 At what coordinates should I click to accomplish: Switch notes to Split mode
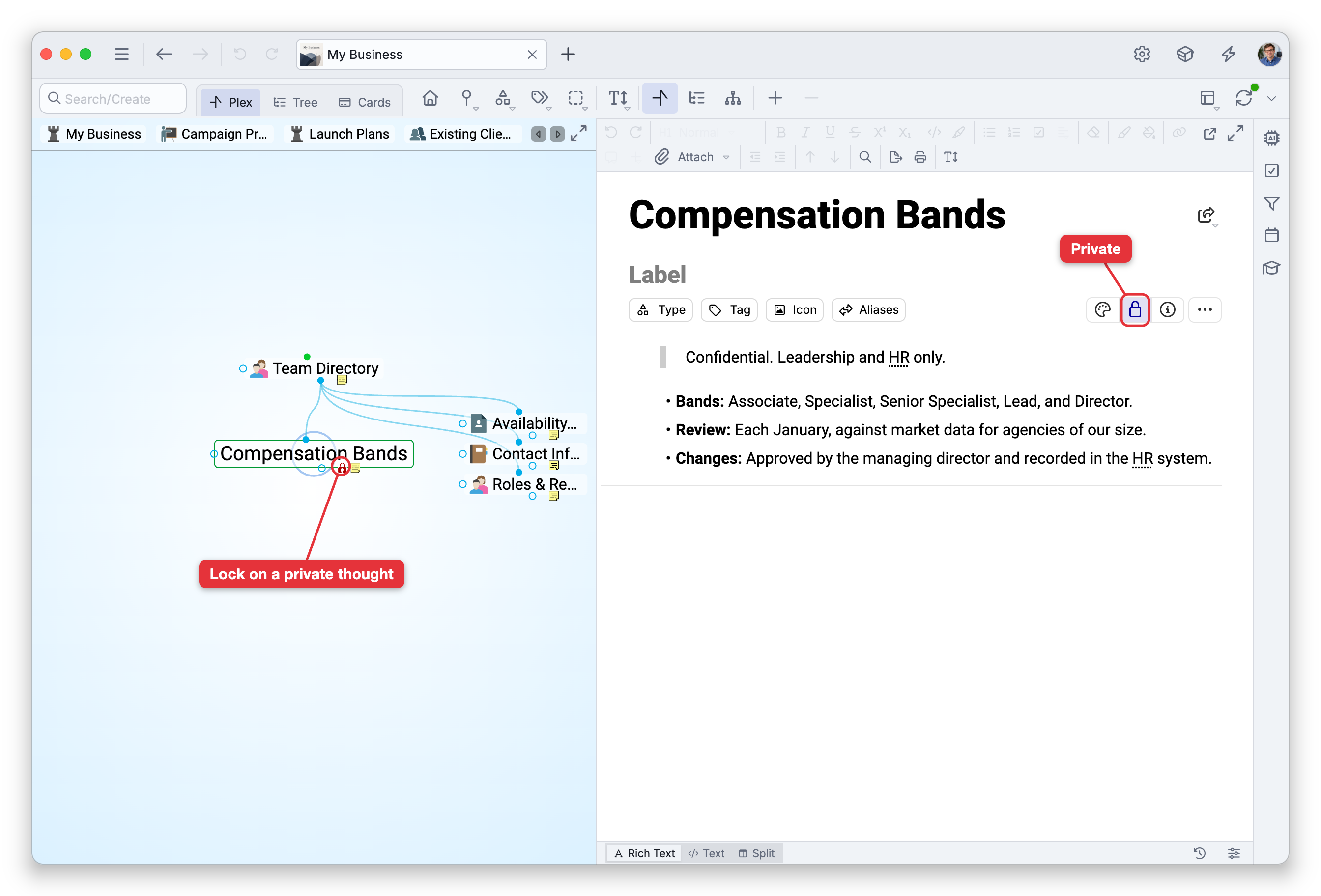[x=756, y=853]
